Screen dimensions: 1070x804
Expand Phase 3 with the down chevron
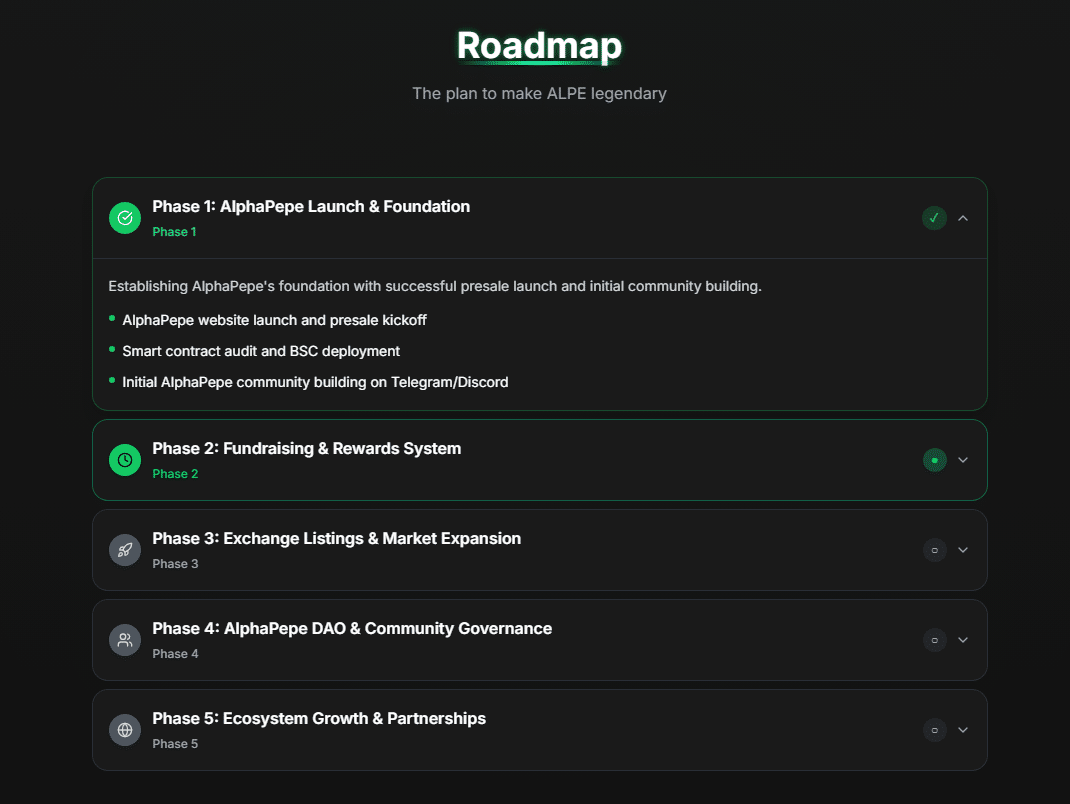tap(963, 550)
